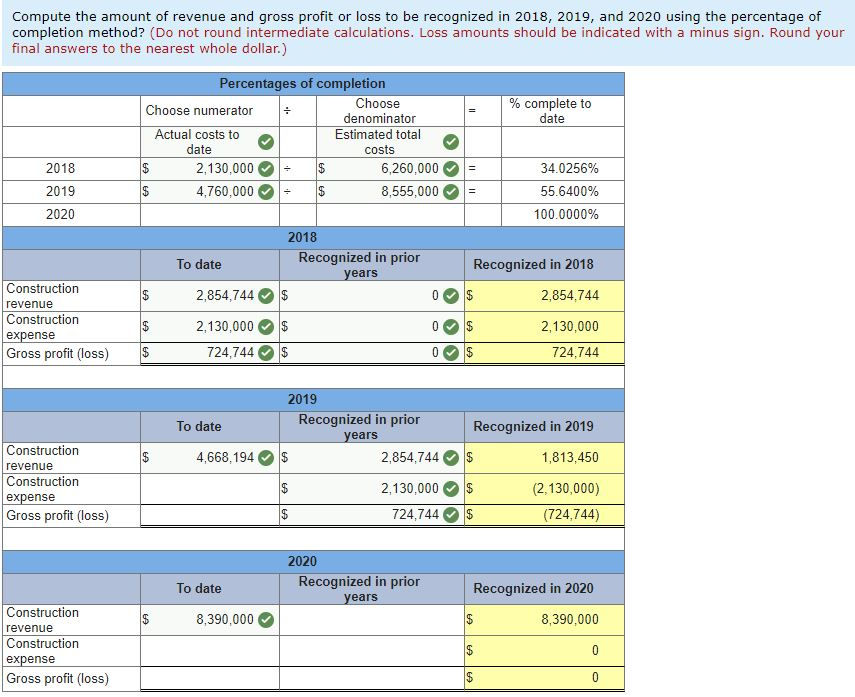Edit 2018 estimated total costs 6,260,000
The height and width of the screenshot is (697, 855).
pos(390,169)
